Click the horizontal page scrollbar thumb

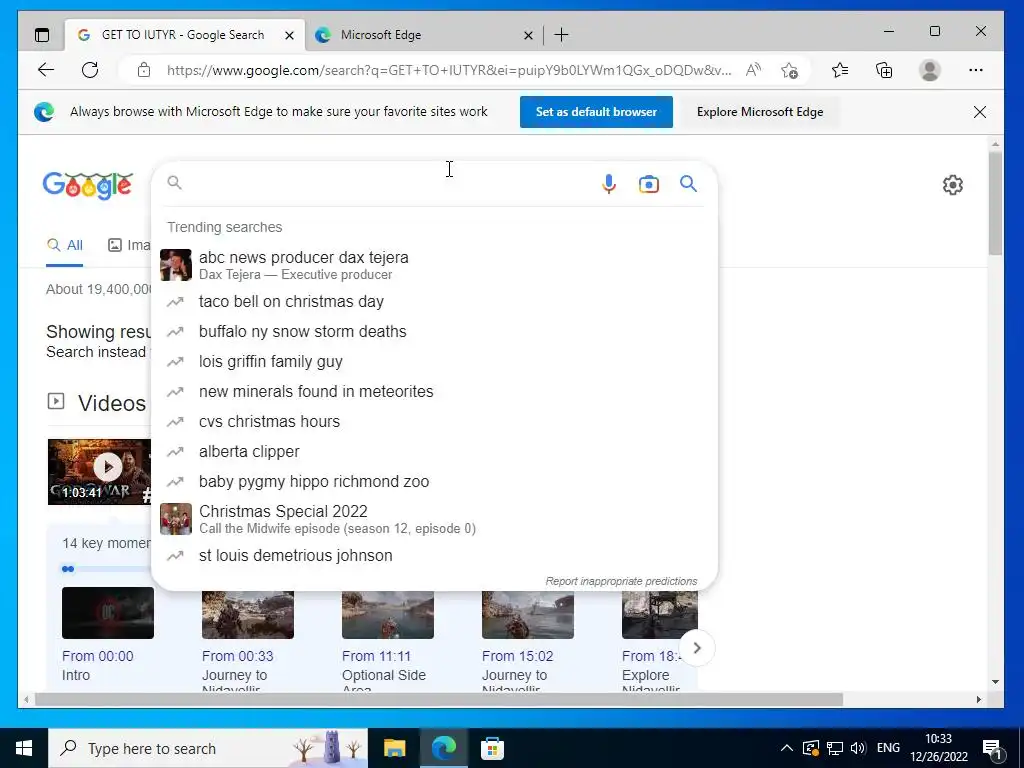click(438, 699)
